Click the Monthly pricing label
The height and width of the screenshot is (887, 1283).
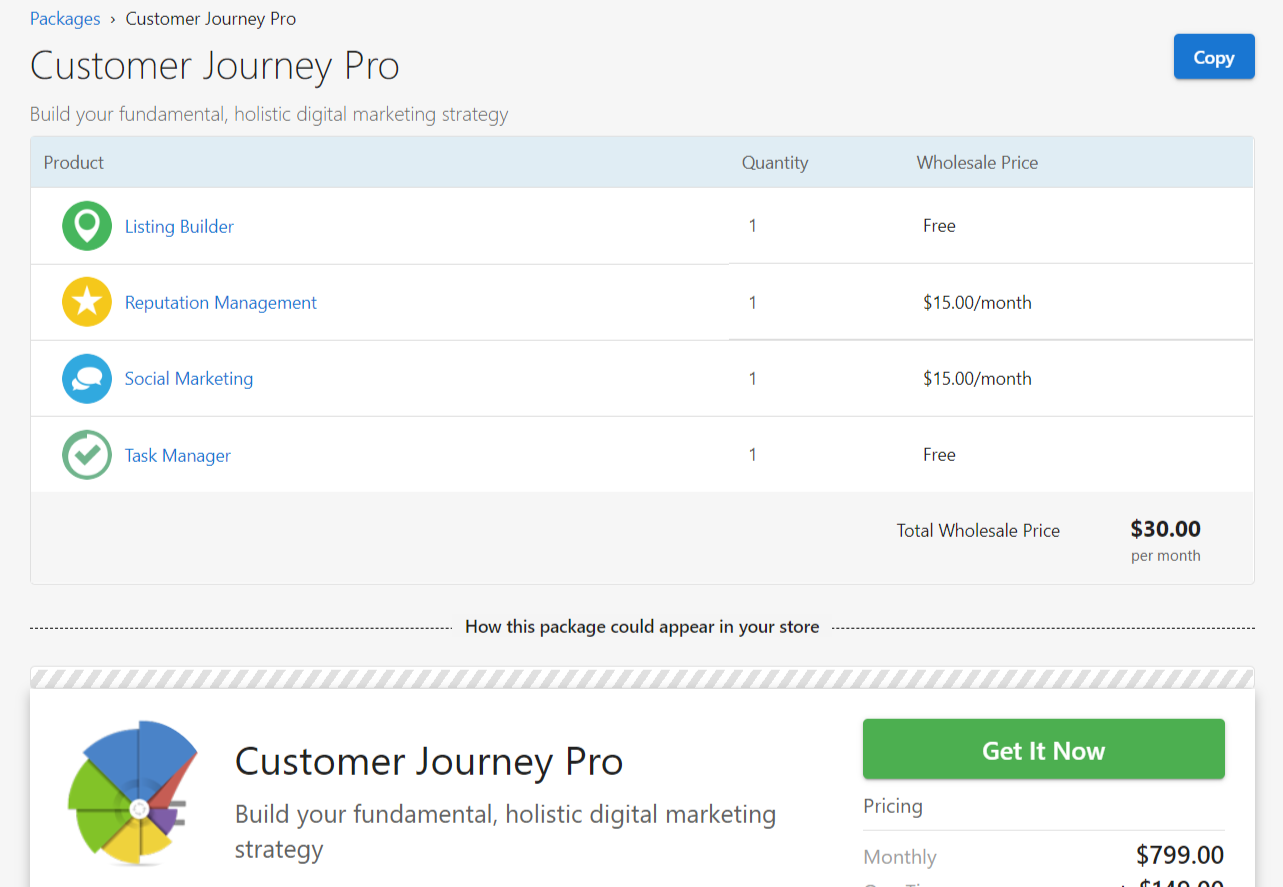tap(900, 857)
